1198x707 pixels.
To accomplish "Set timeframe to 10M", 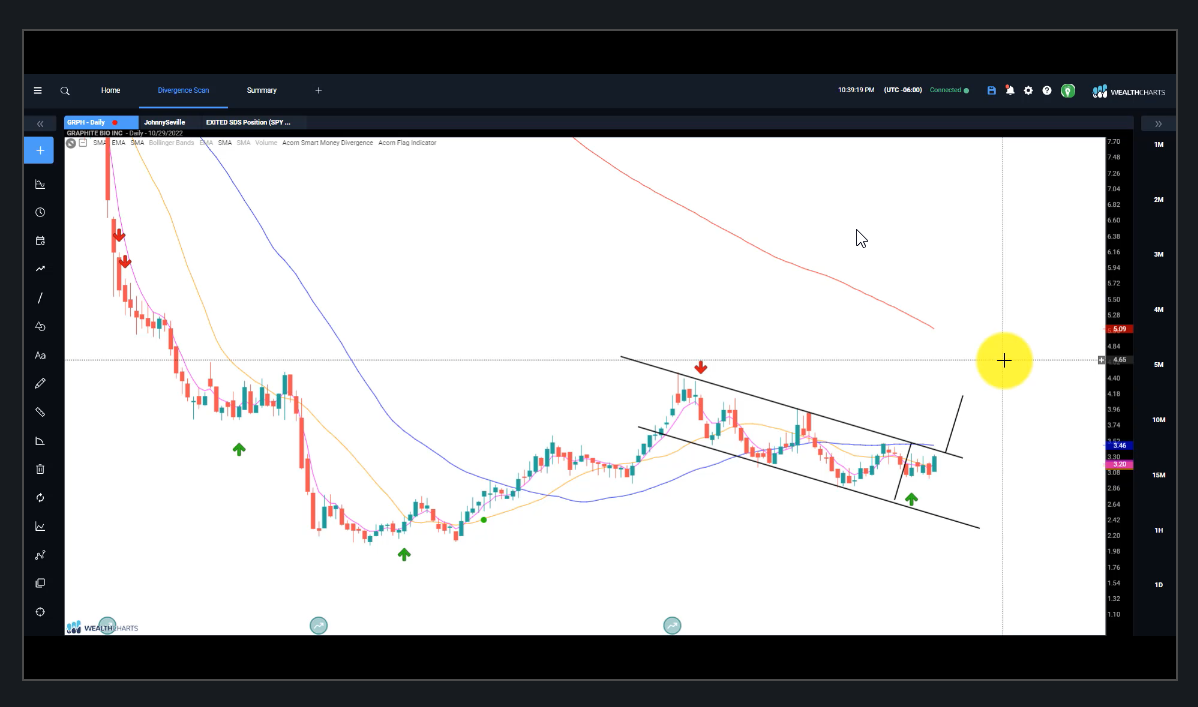I will [1158, 420].
